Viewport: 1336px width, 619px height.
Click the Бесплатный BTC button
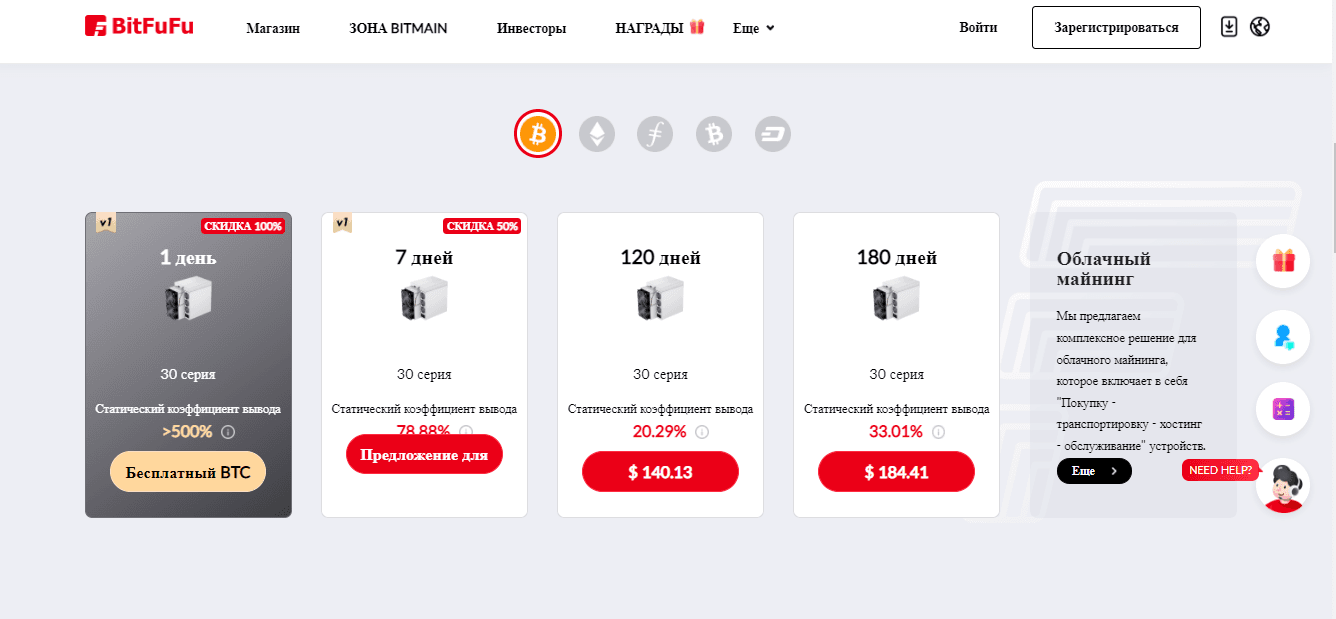tap(188, 472)
